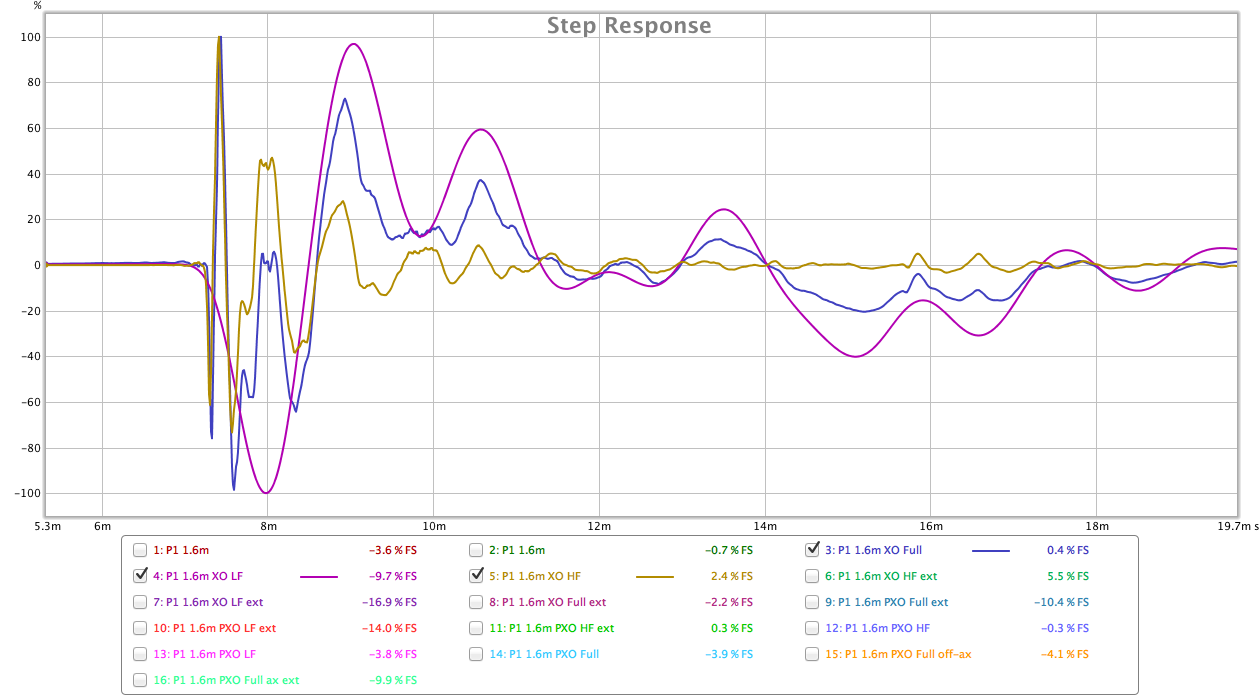Viewport: 1260px width, 696px height.
Task: Show trace 6: P1 1.6m XO HF ext
Action: coord(812,576)
